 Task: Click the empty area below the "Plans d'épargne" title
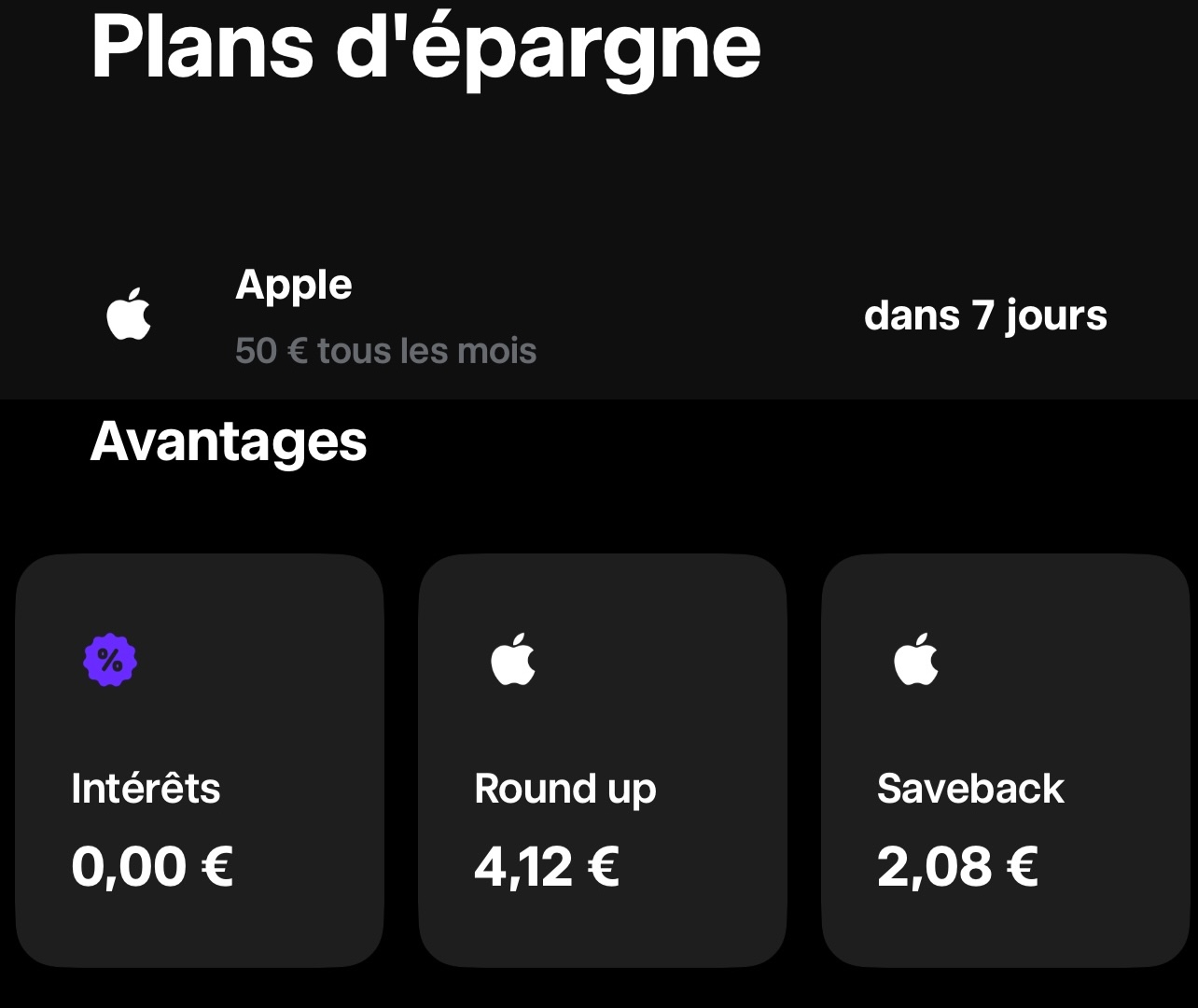point(597,168)
